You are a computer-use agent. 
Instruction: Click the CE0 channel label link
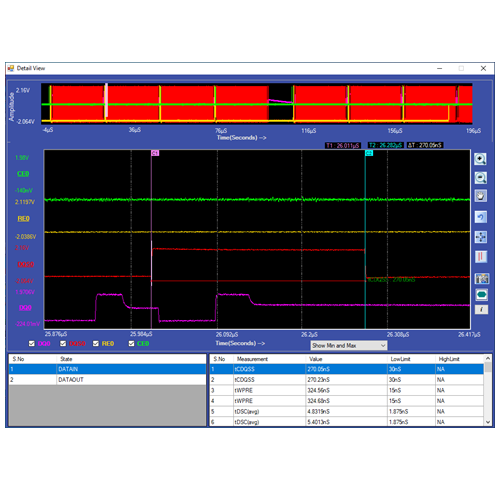[23, 174]
